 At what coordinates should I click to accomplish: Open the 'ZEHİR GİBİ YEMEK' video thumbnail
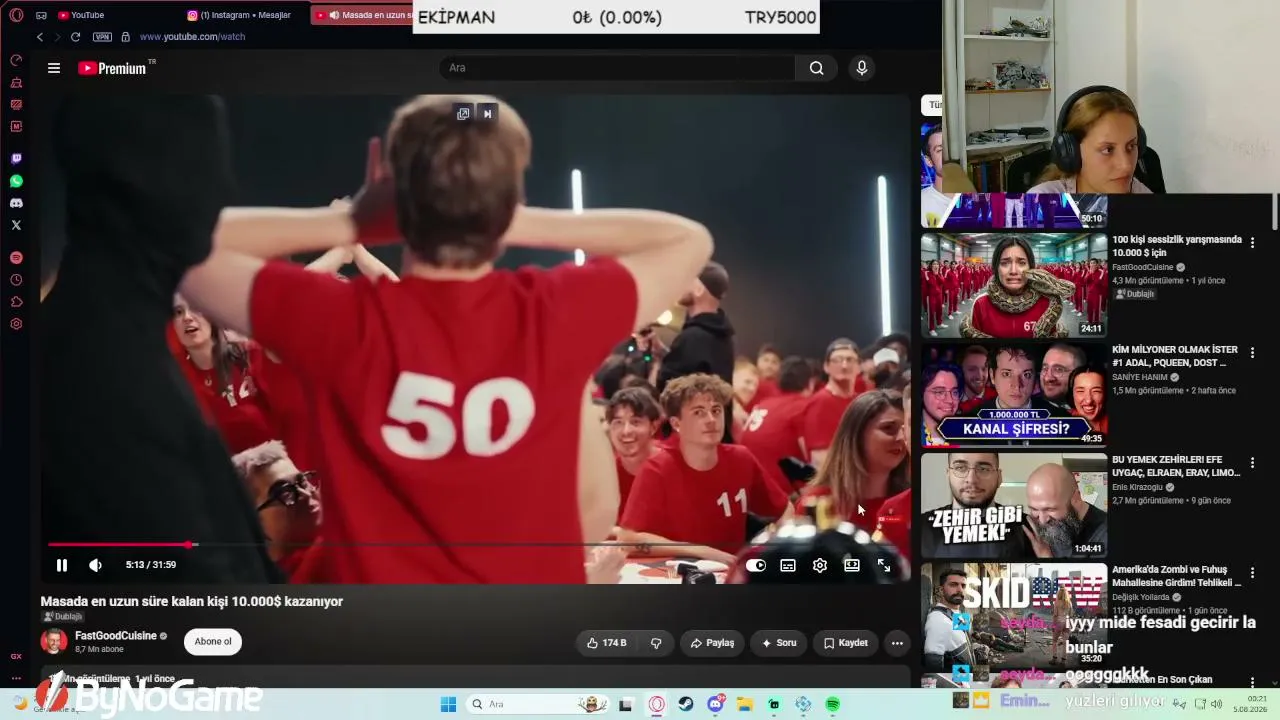pyautogui.click(x=1014, y=505)
